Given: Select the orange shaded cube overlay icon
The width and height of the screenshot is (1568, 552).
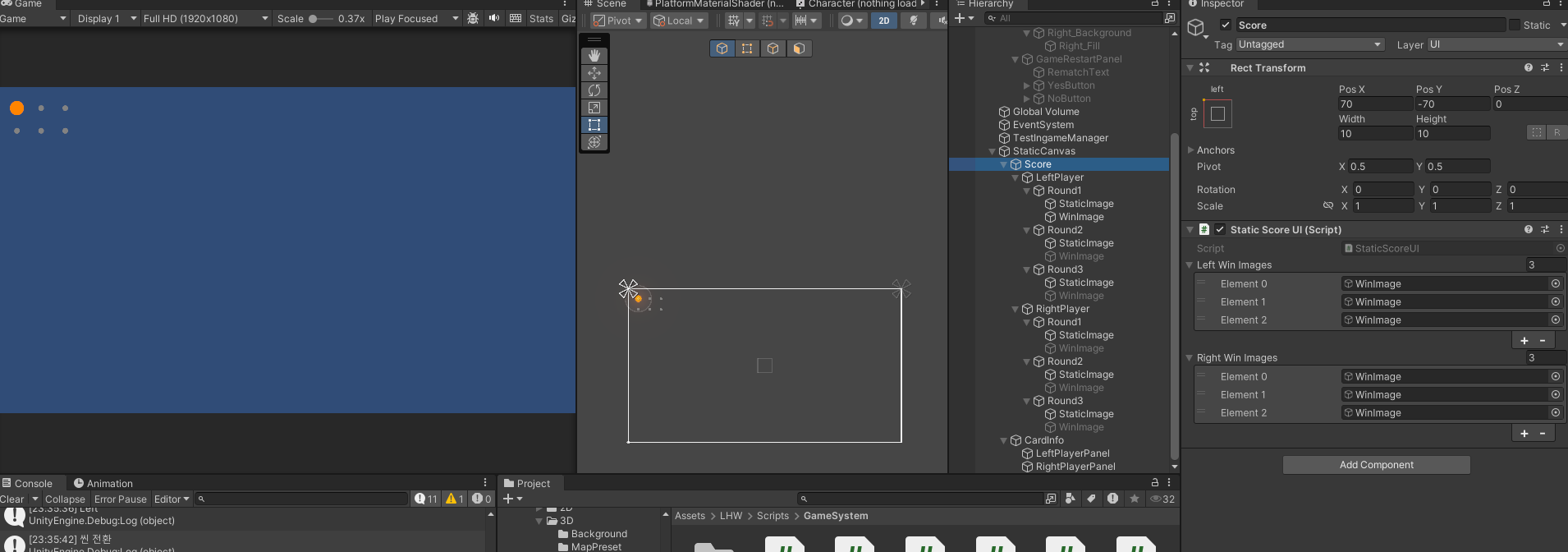Looking at the screenshot, I should point(799,48).
